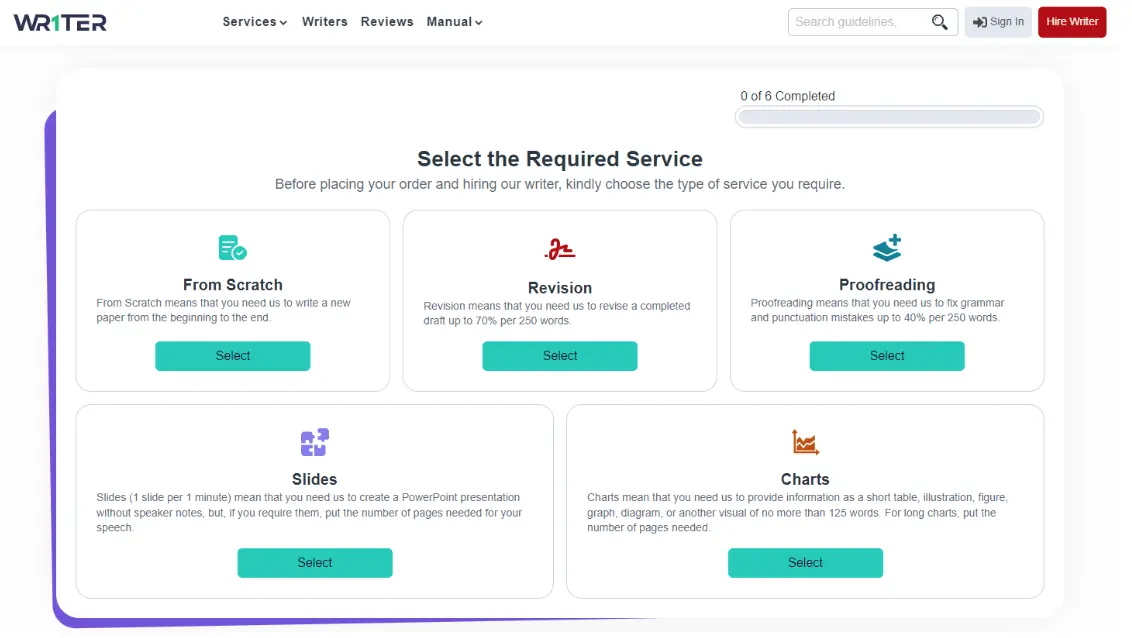The image size is (1132, 638).
Task: Click the Proofreading layers icon
Action: point(887,248)
